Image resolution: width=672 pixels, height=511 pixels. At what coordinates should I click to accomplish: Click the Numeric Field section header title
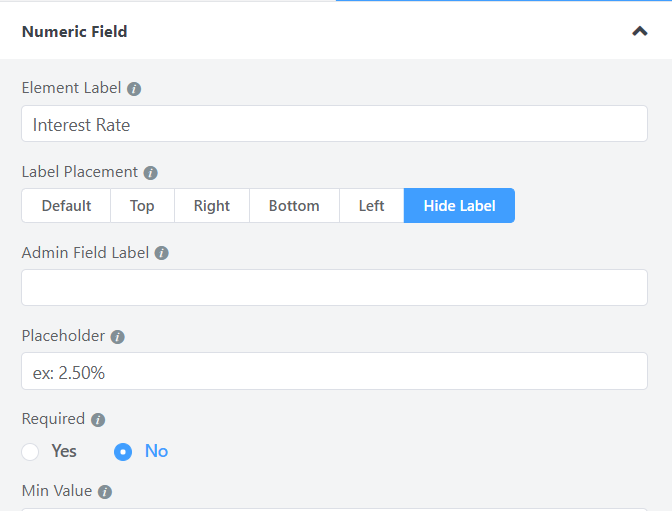tap(75, 32)
